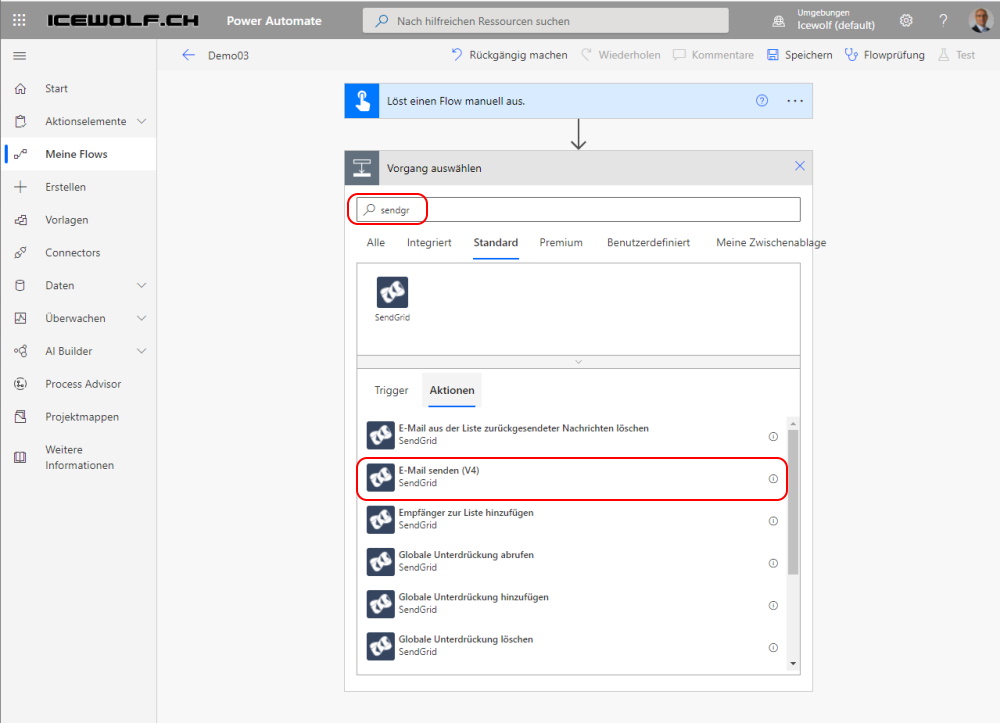The width and height of the screenshot is (1000, 723).
Task: Show info for E-Mail aus der Liste löschen
Action: 773,437
